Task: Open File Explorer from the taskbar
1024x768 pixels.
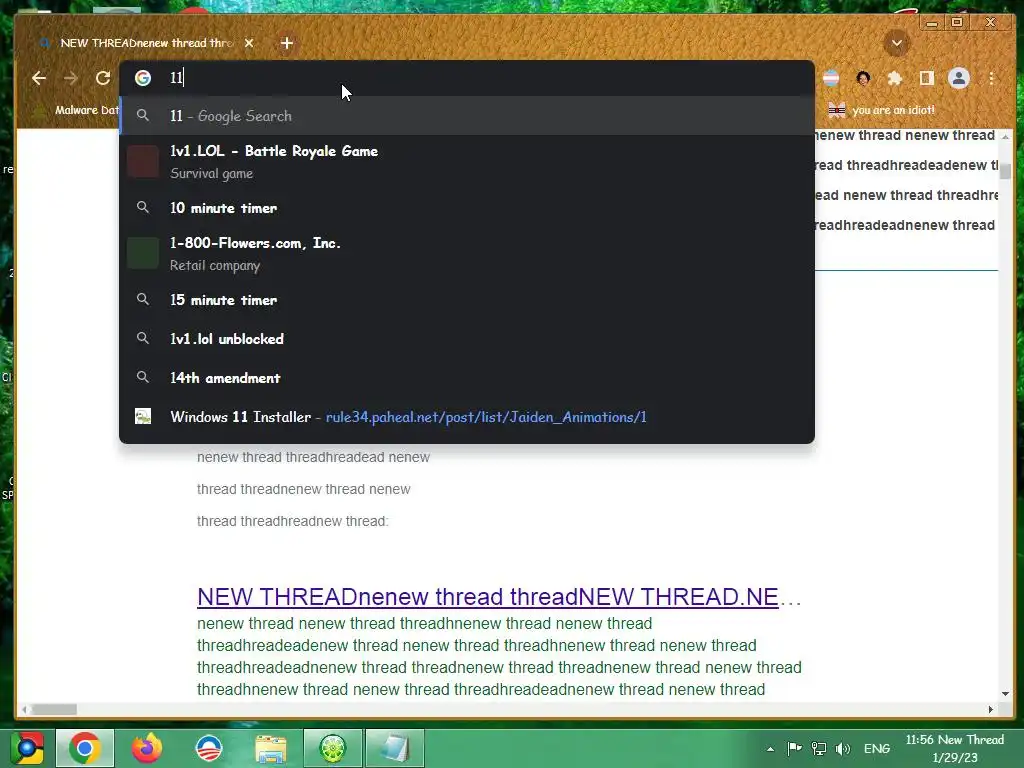Action: (x=270, y=749)
